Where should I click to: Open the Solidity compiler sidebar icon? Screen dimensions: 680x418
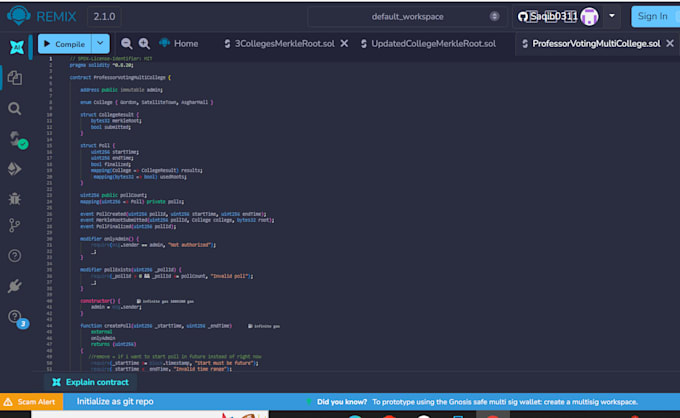click(x=17, y=140)
